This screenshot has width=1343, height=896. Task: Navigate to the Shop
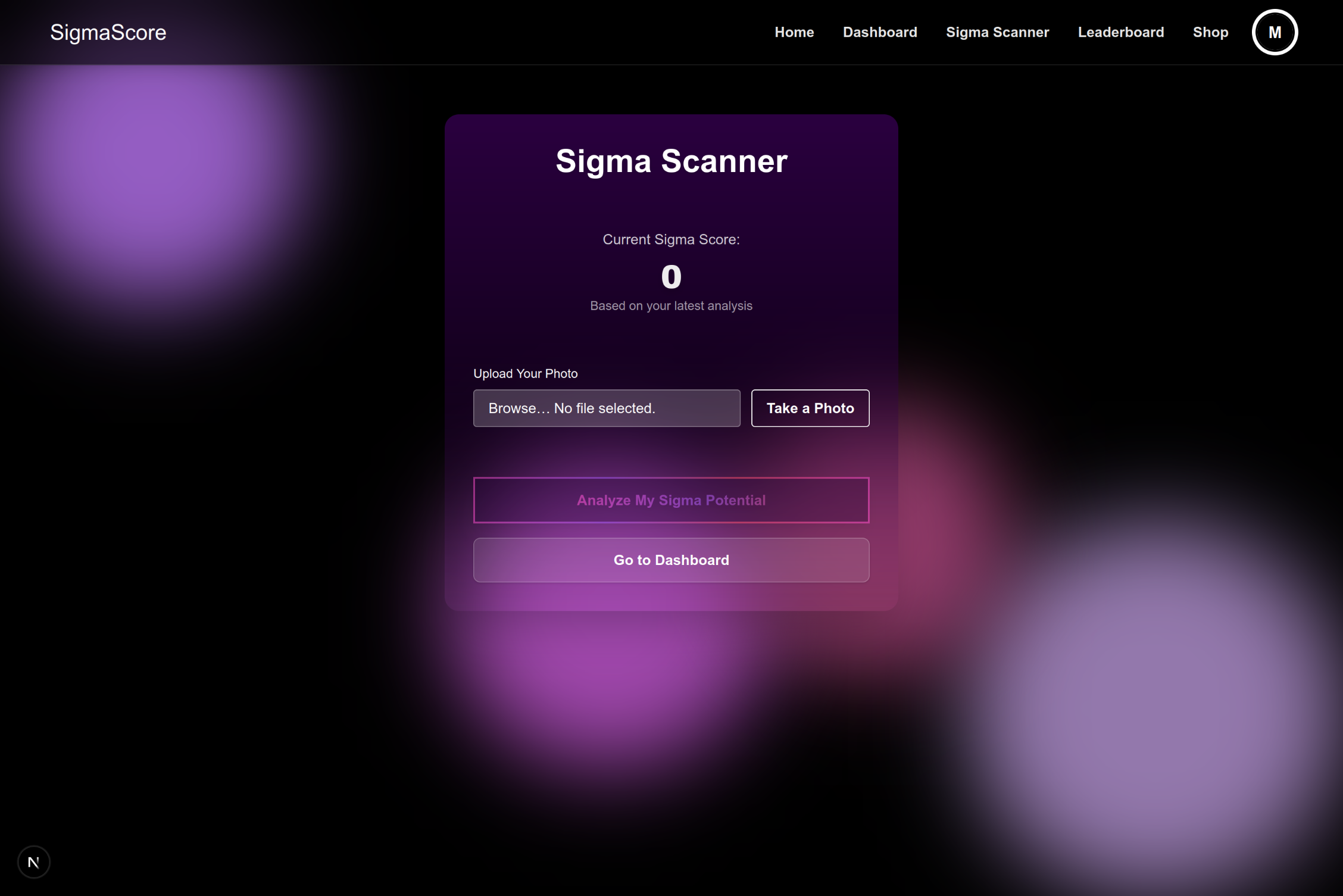[x=1210, y=32]
